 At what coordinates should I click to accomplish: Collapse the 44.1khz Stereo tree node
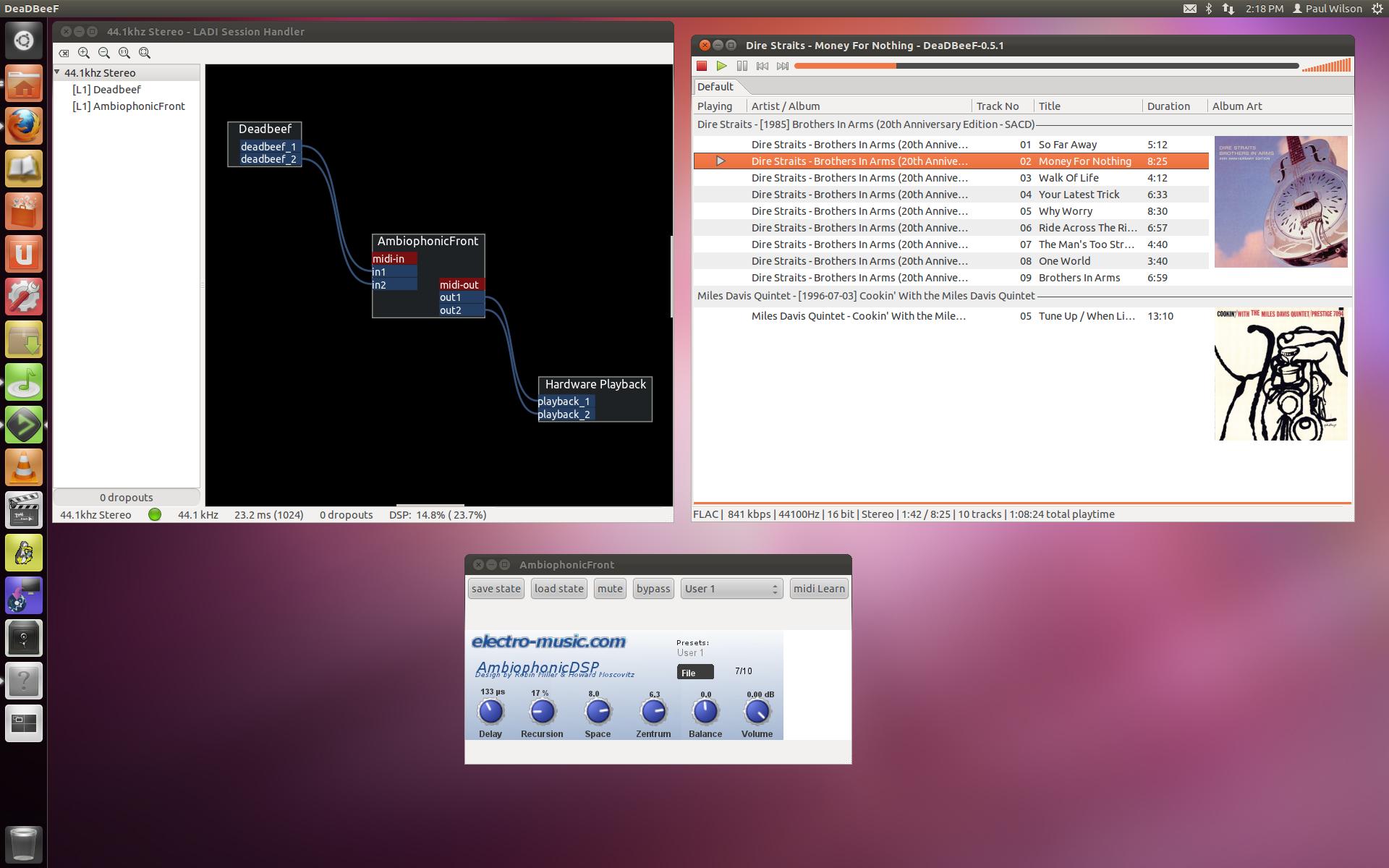pos(58,72)
